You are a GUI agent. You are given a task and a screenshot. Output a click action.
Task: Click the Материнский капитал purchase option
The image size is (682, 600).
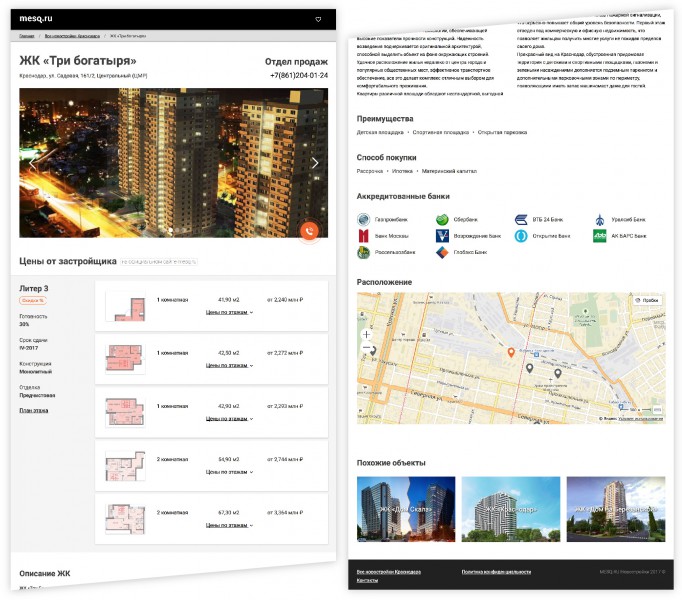pos(449,171)
